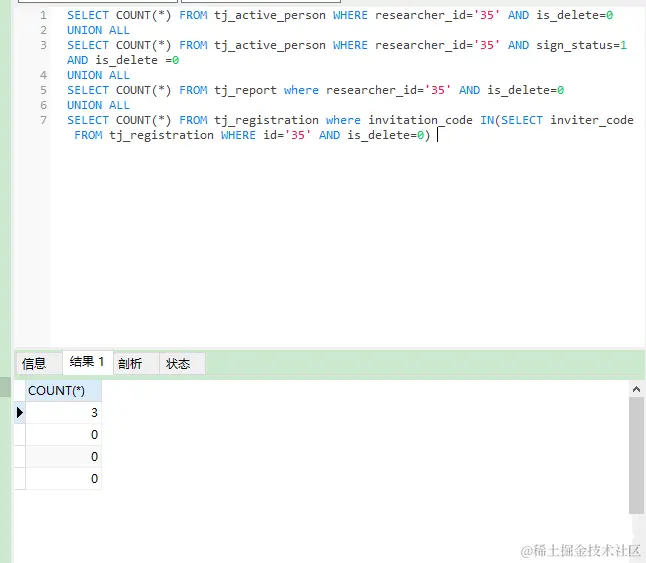Click line number 5 in the gutter

[x=43, y=90]
